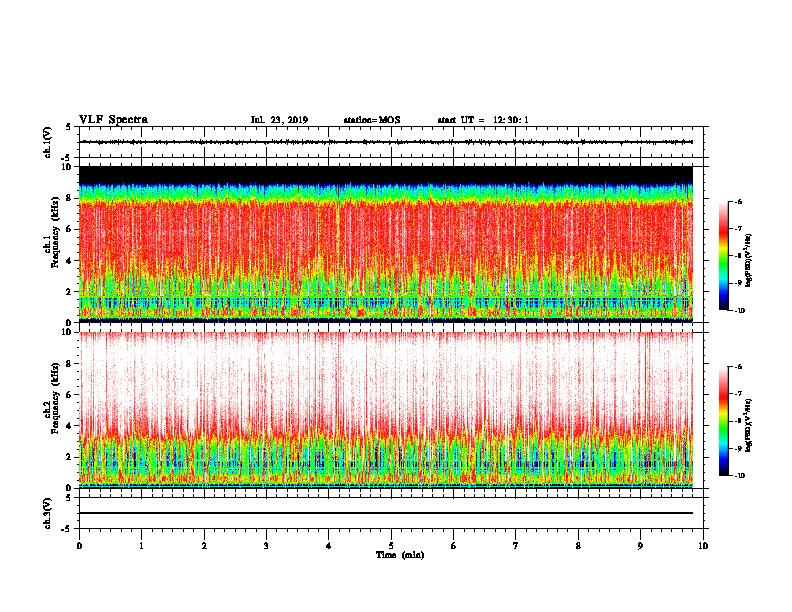Click the "-10" label on ch.2 colorbar
792x612 pixels.
click(740, 476)
